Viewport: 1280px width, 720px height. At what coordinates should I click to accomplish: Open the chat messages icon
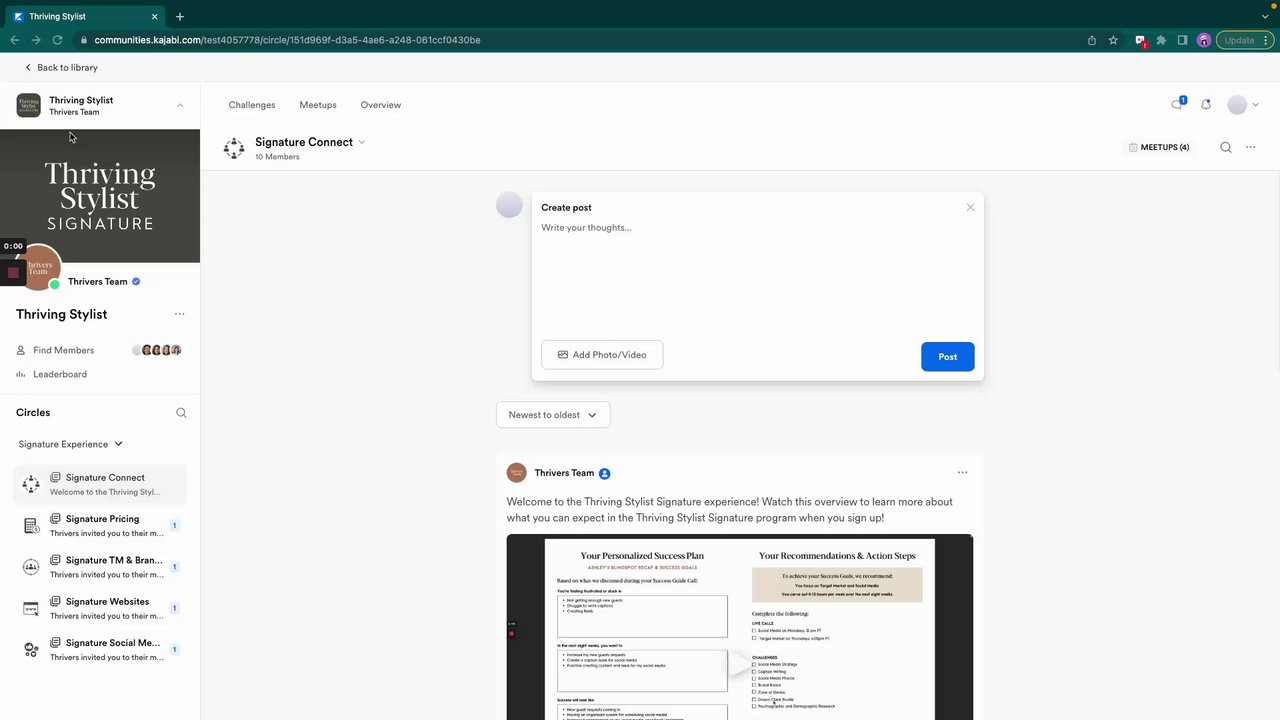[1178, 104]
